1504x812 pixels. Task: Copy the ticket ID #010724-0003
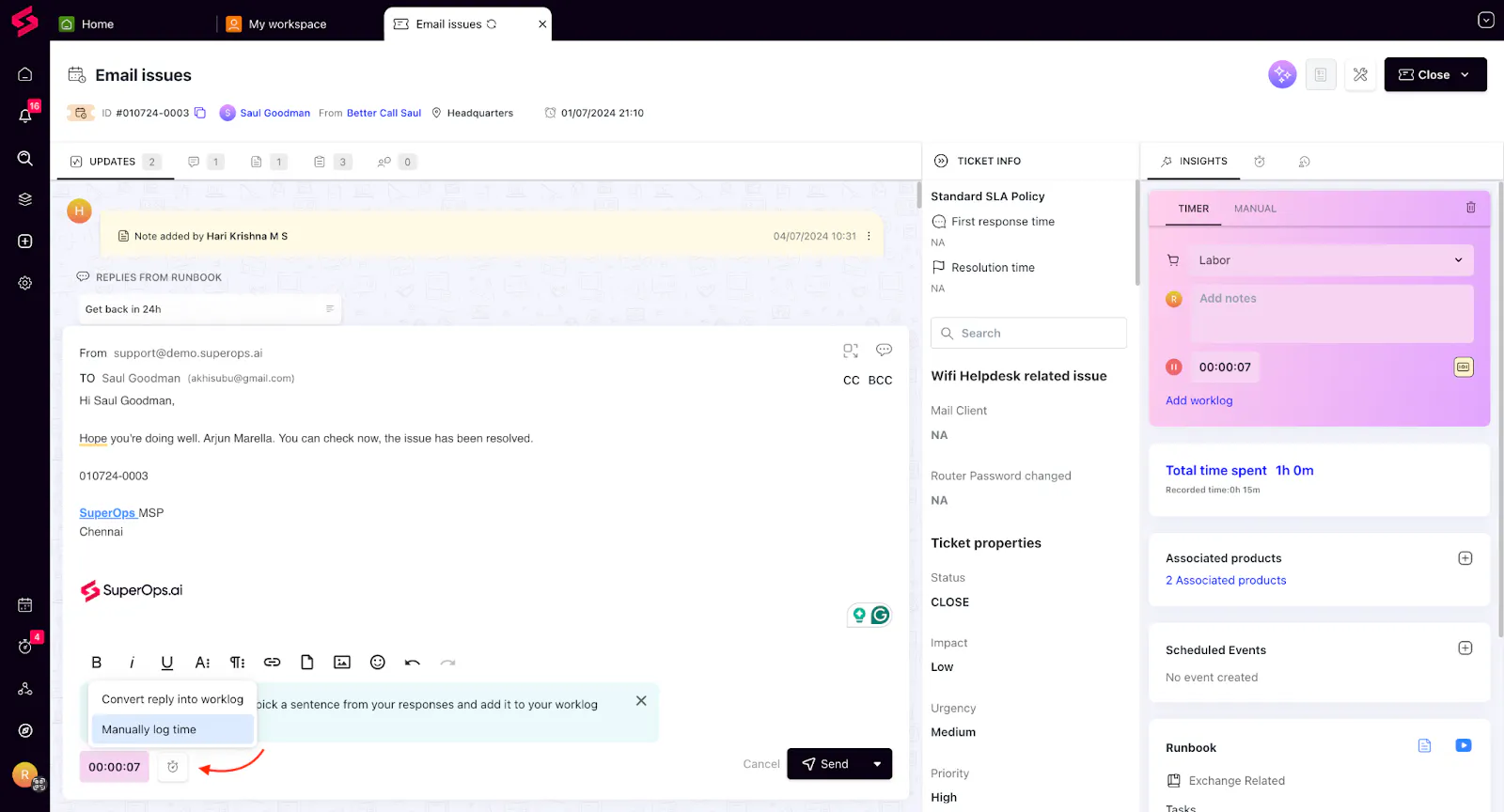[x=200, y=113]
